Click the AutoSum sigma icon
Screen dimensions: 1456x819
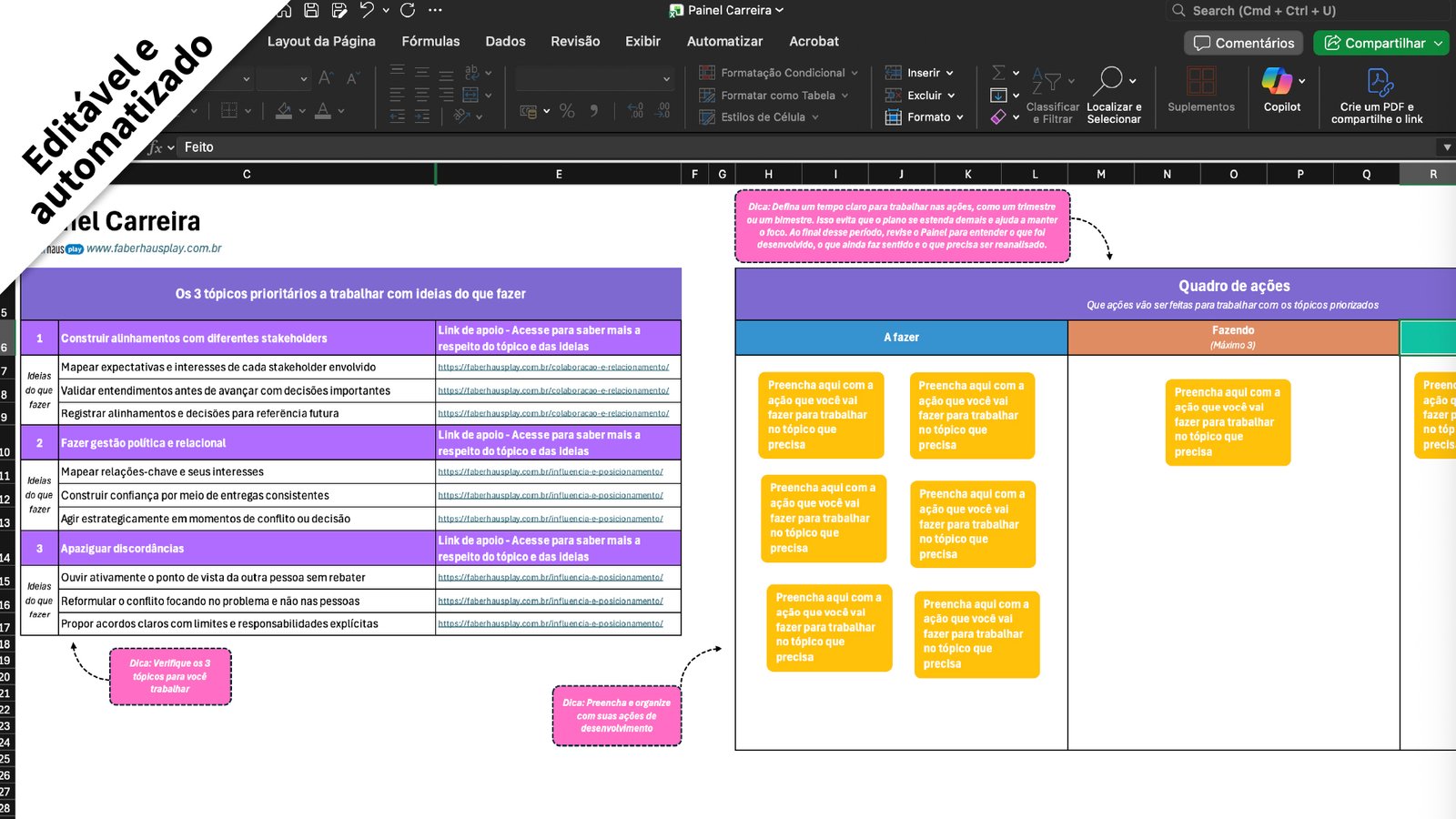pos(998,73)
